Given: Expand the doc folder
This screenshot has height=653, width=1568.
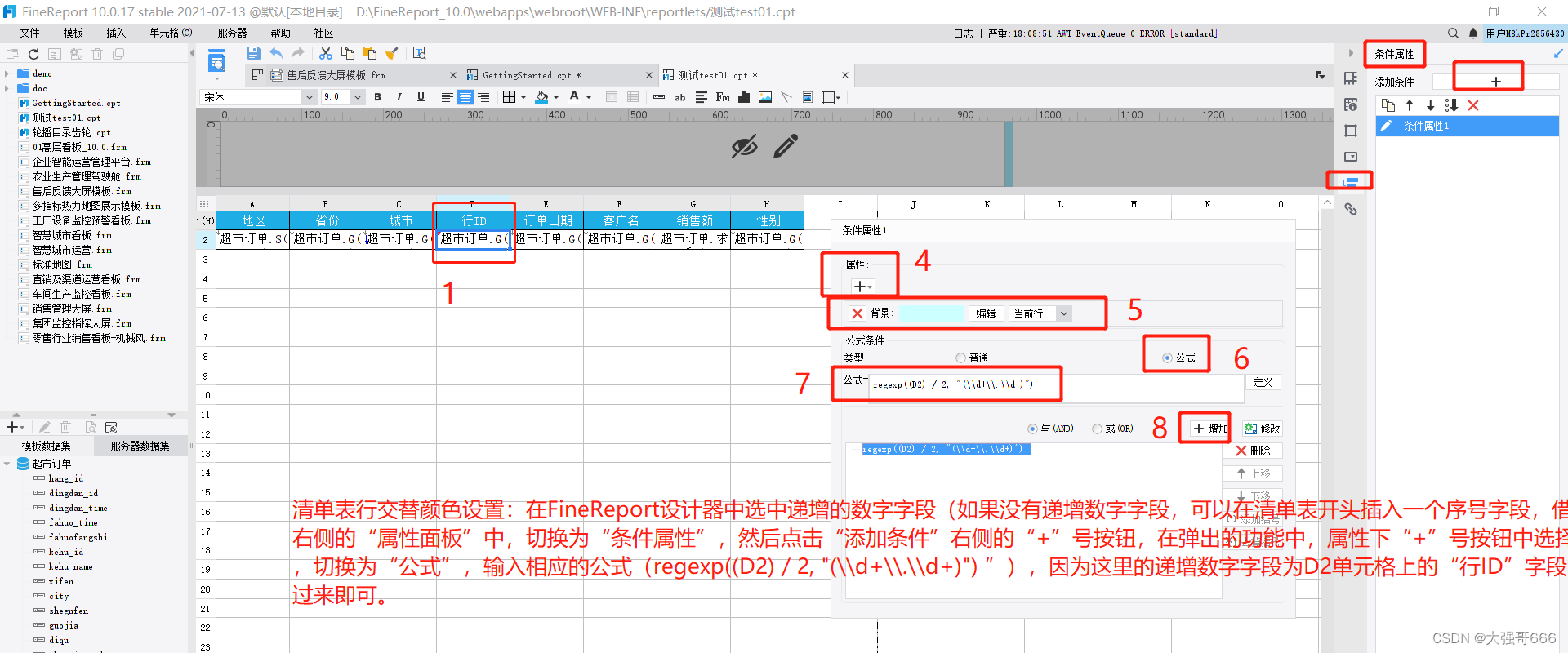Looking at the screenshot, I should pos(7,88).
